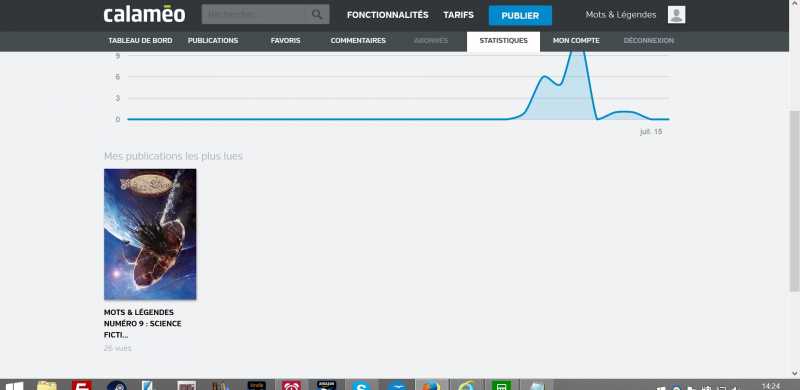Viewport: 800px width, 390px height.
Task: Click the Publier button
Action: tap(520, 15)
